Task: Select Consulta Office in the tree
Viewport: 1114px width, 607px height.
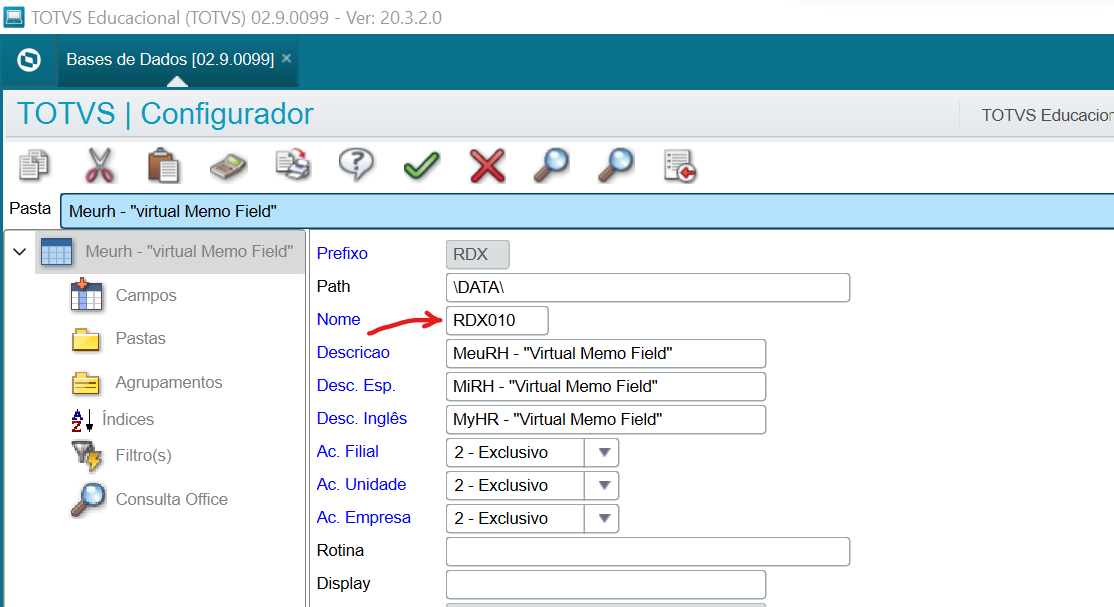Action: point(172,500)
